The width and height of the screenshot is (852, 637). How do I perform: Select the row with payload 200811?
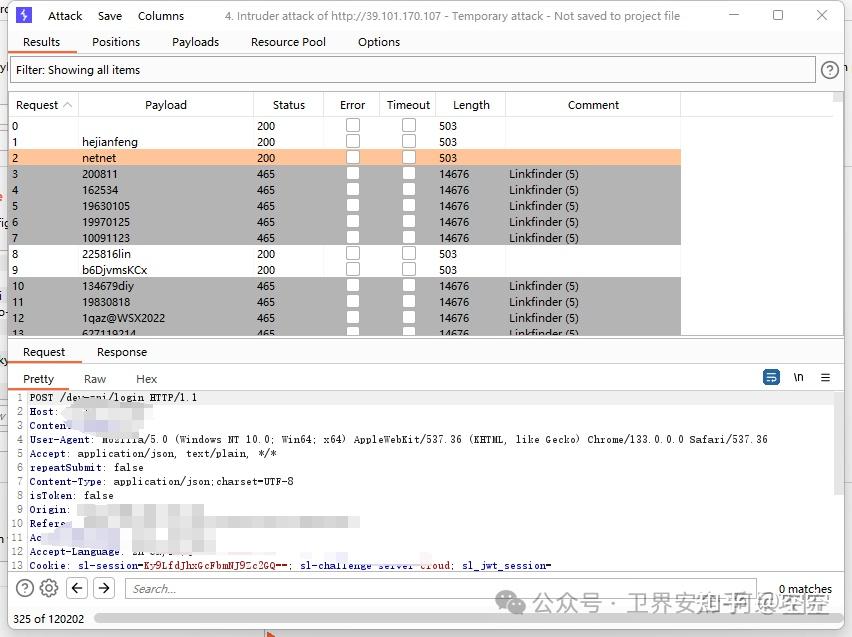(x=345, y=174)
